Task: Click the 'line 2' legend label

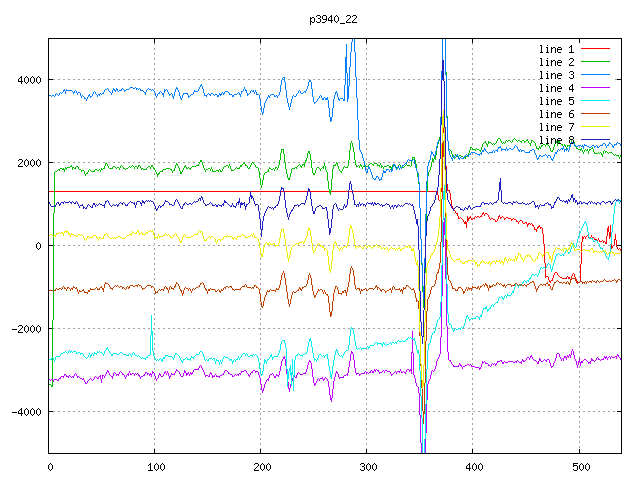Action: 556,62
